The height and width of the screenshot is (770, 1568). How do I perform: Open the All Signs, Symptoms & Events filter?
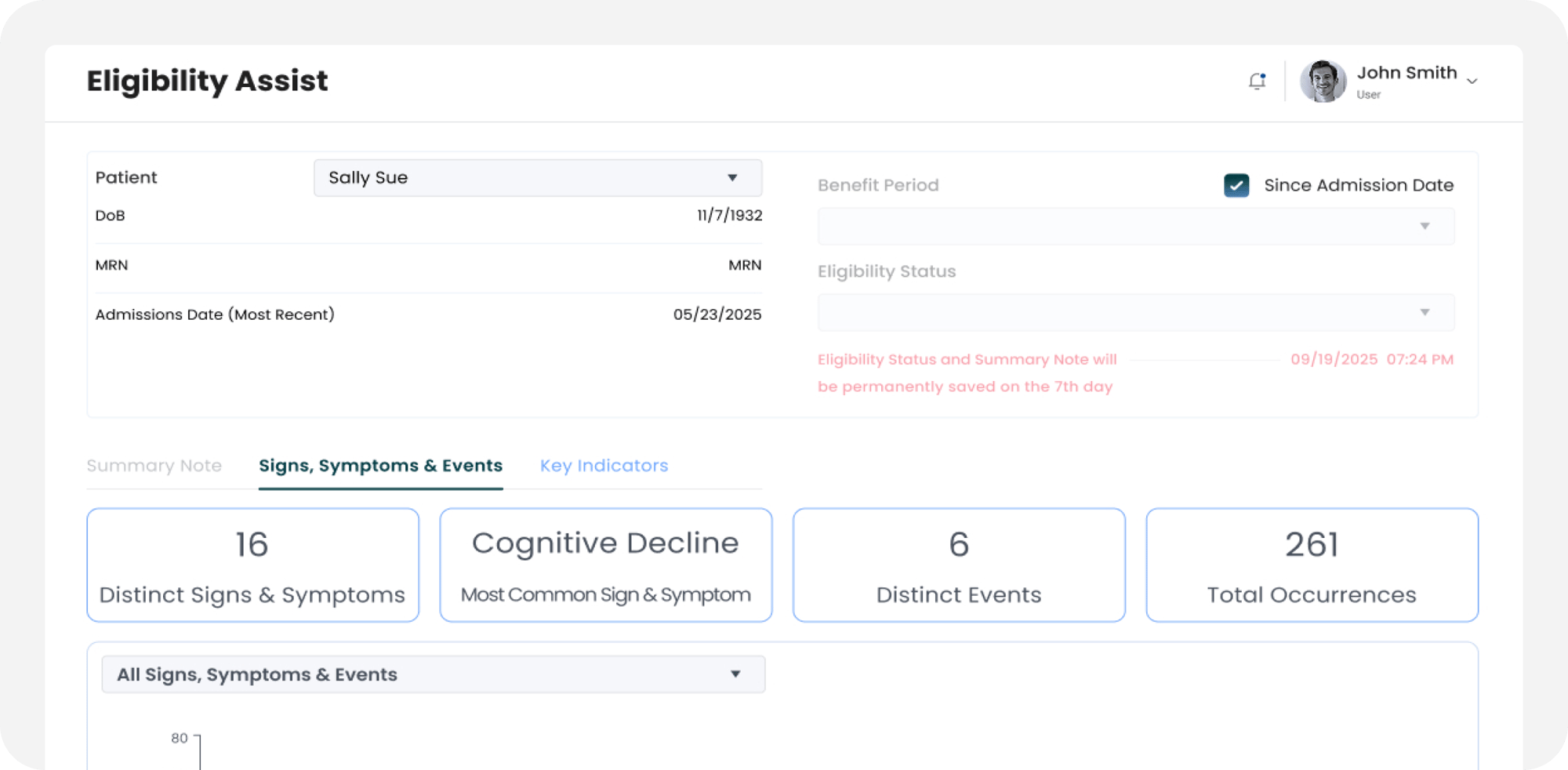pyautogui.click(x=433, y=674)
